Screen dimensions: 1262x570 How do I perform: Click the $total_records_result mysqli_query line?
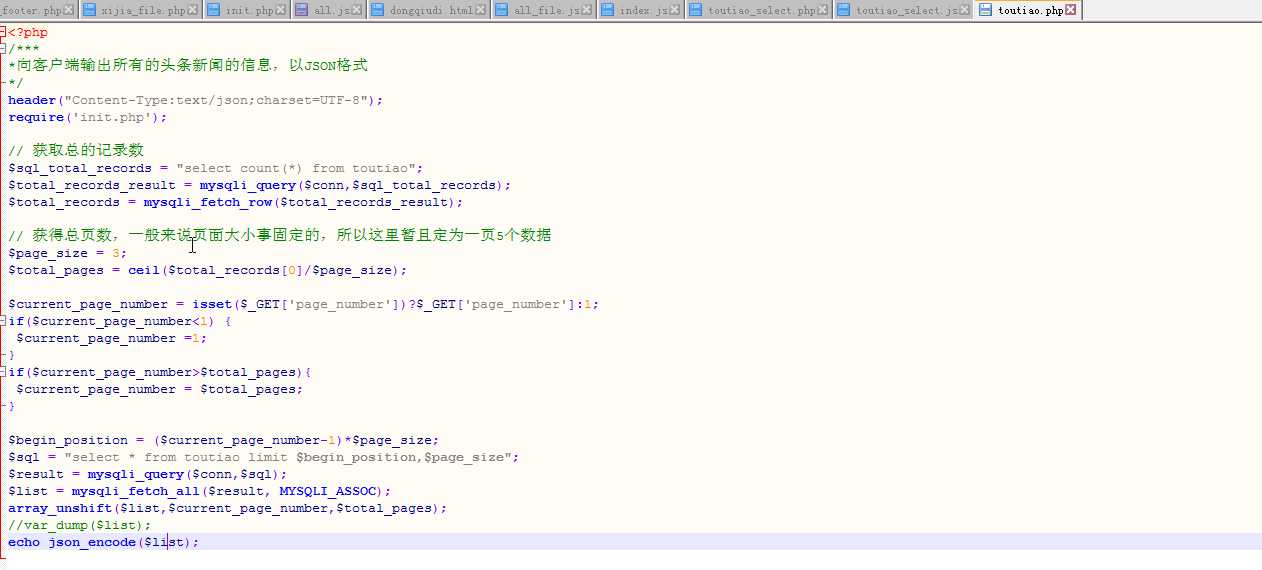tap(259, 185)
